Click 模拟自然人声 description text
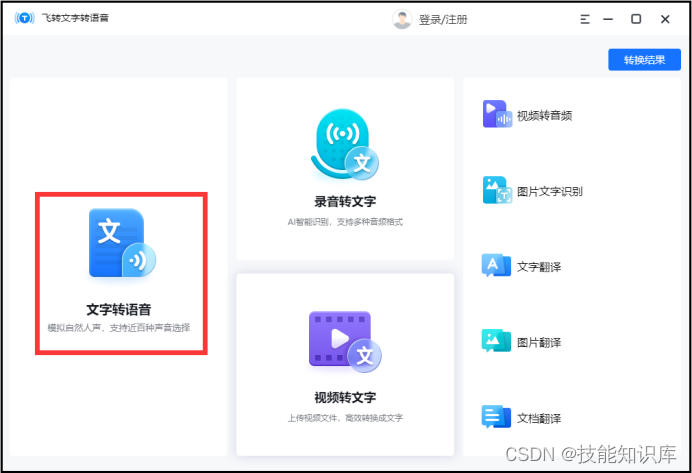 coord(119,328)
